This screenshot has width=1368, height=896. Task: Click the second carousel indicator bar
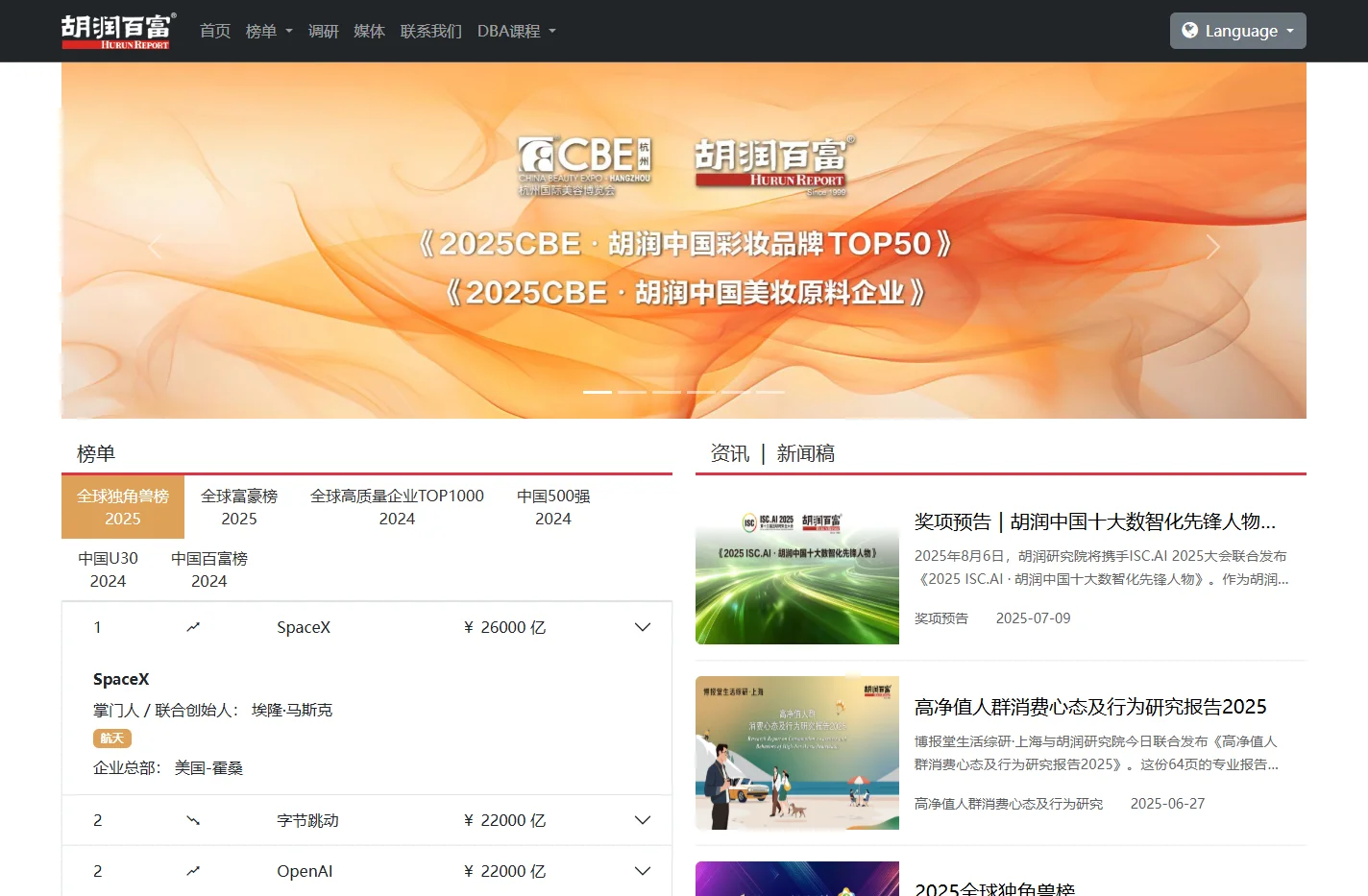pos(632,392)
